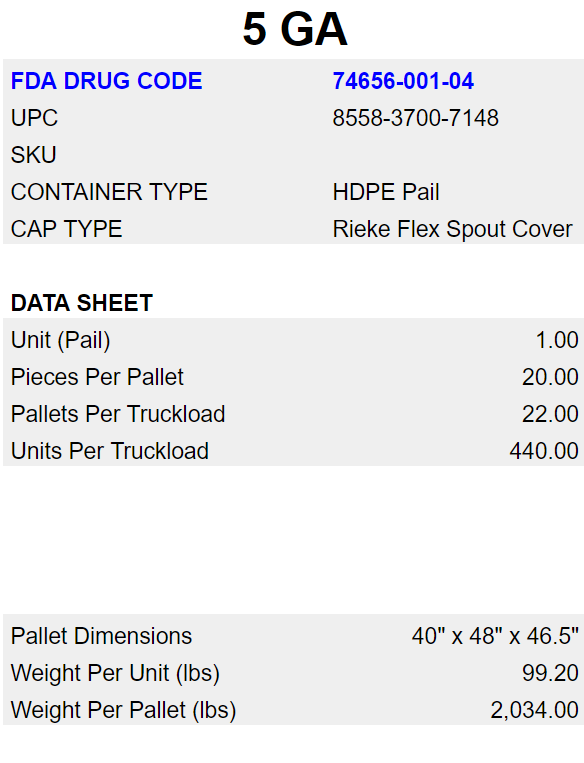Select the Weight Per Pallet value 2,034.00
The image size is (584, 763).
pos(534,710)
